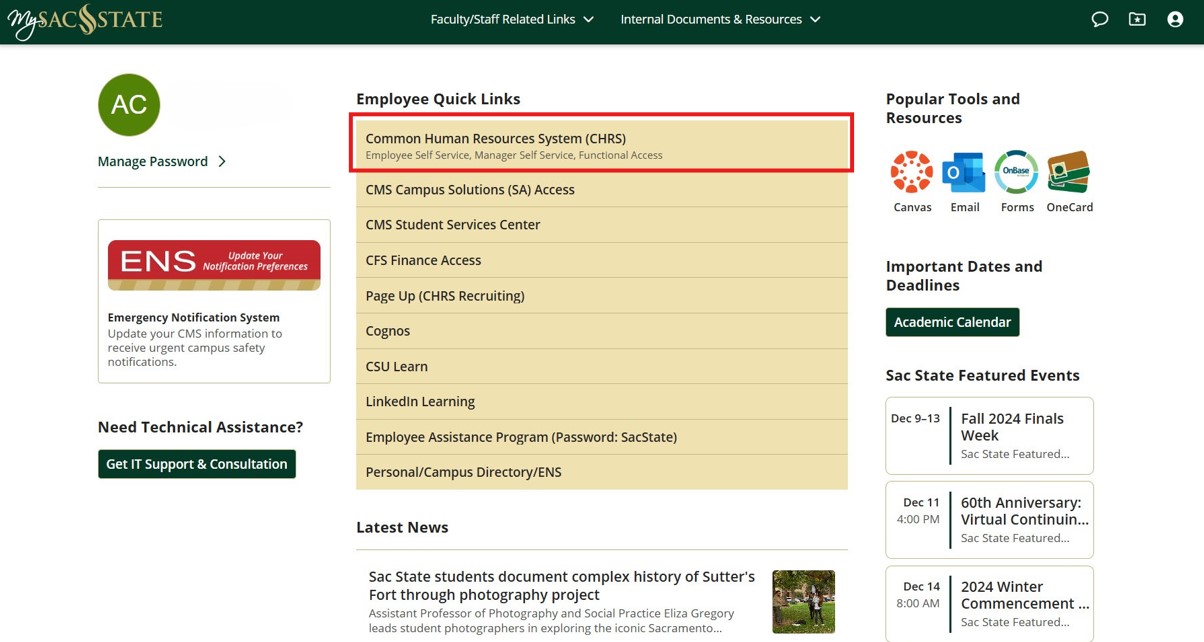Image resolution: width=1204 pixels, height=642 pixels.
Task: Open the Email icon under Popular Tools
Action: tap(964, 172)
